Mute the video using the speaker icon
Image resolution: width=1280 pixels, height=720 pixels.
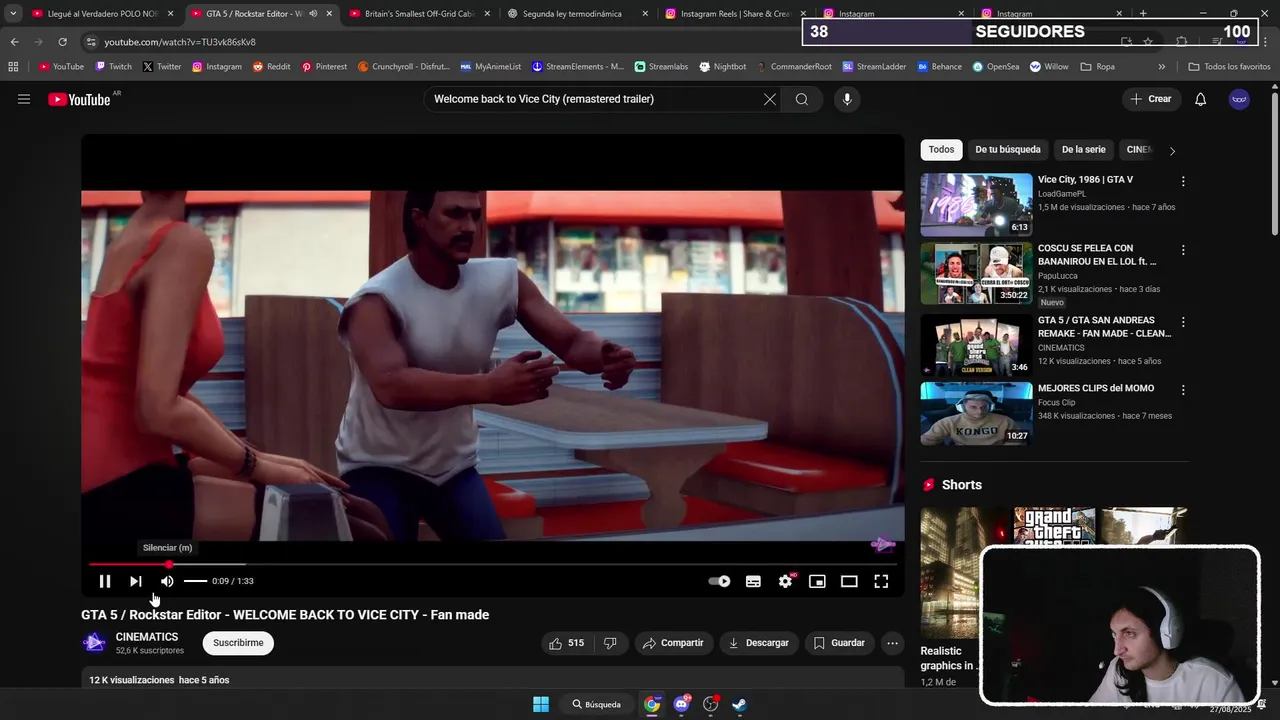click(x=167, y=581)
